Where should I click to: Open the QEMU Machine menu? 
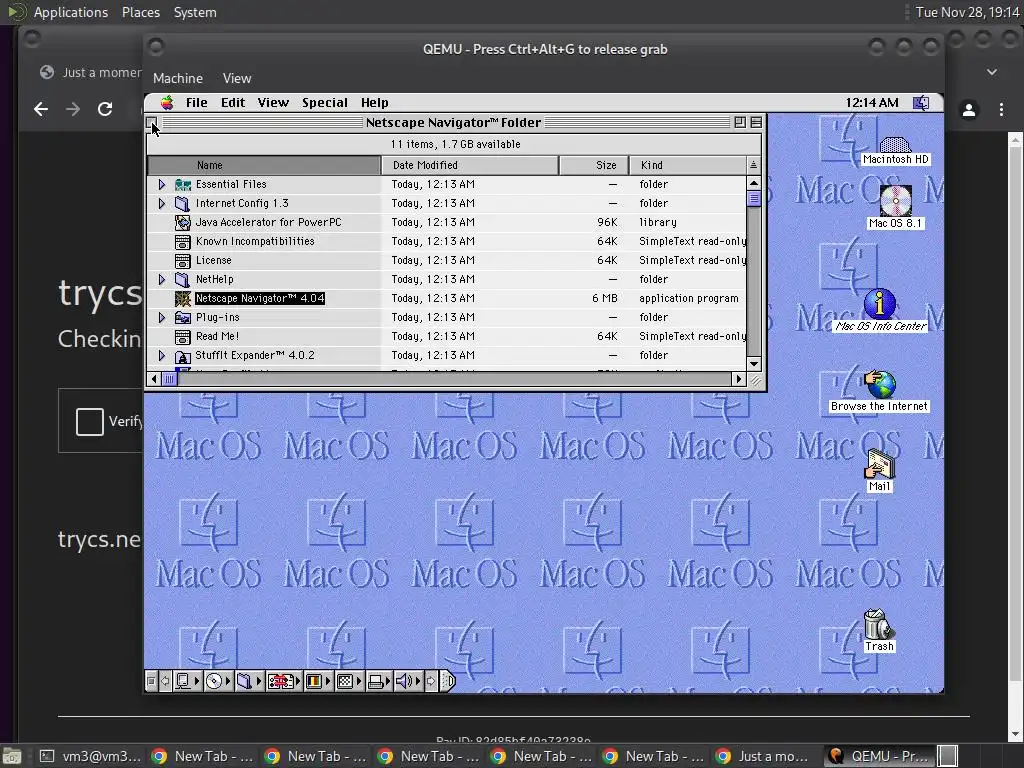point(178,78)
